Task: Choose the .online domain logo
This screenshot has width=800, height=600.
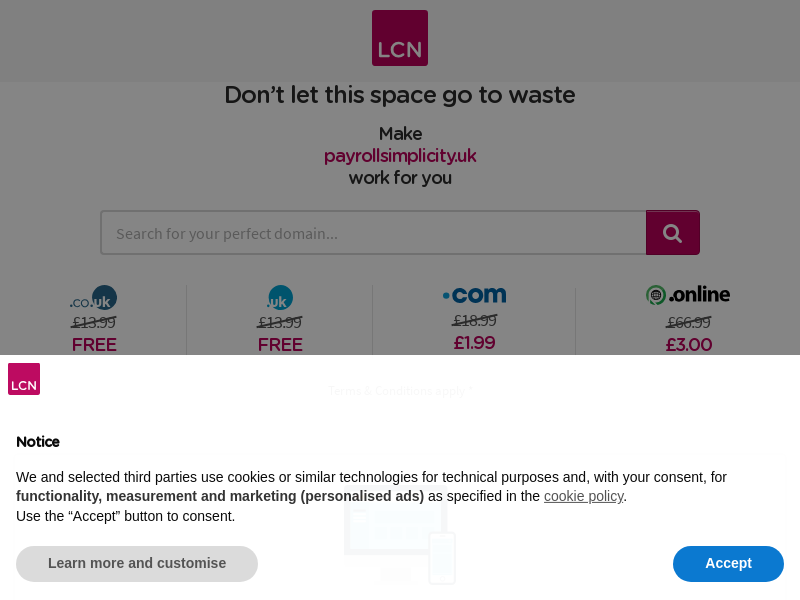Action: [x=688, y=295]
